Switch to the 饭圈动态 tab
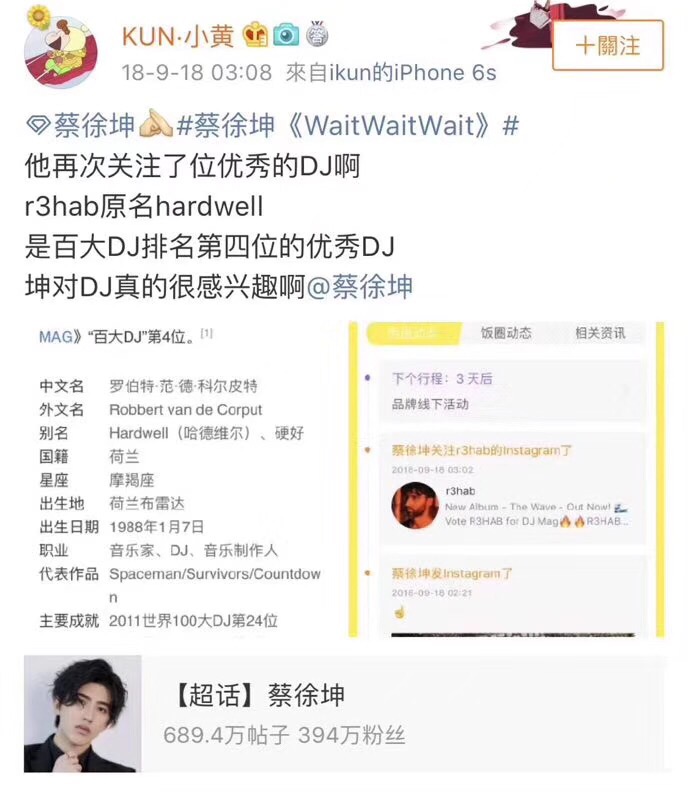This screenshot has height=798, width=688. [x=506, y=333]
